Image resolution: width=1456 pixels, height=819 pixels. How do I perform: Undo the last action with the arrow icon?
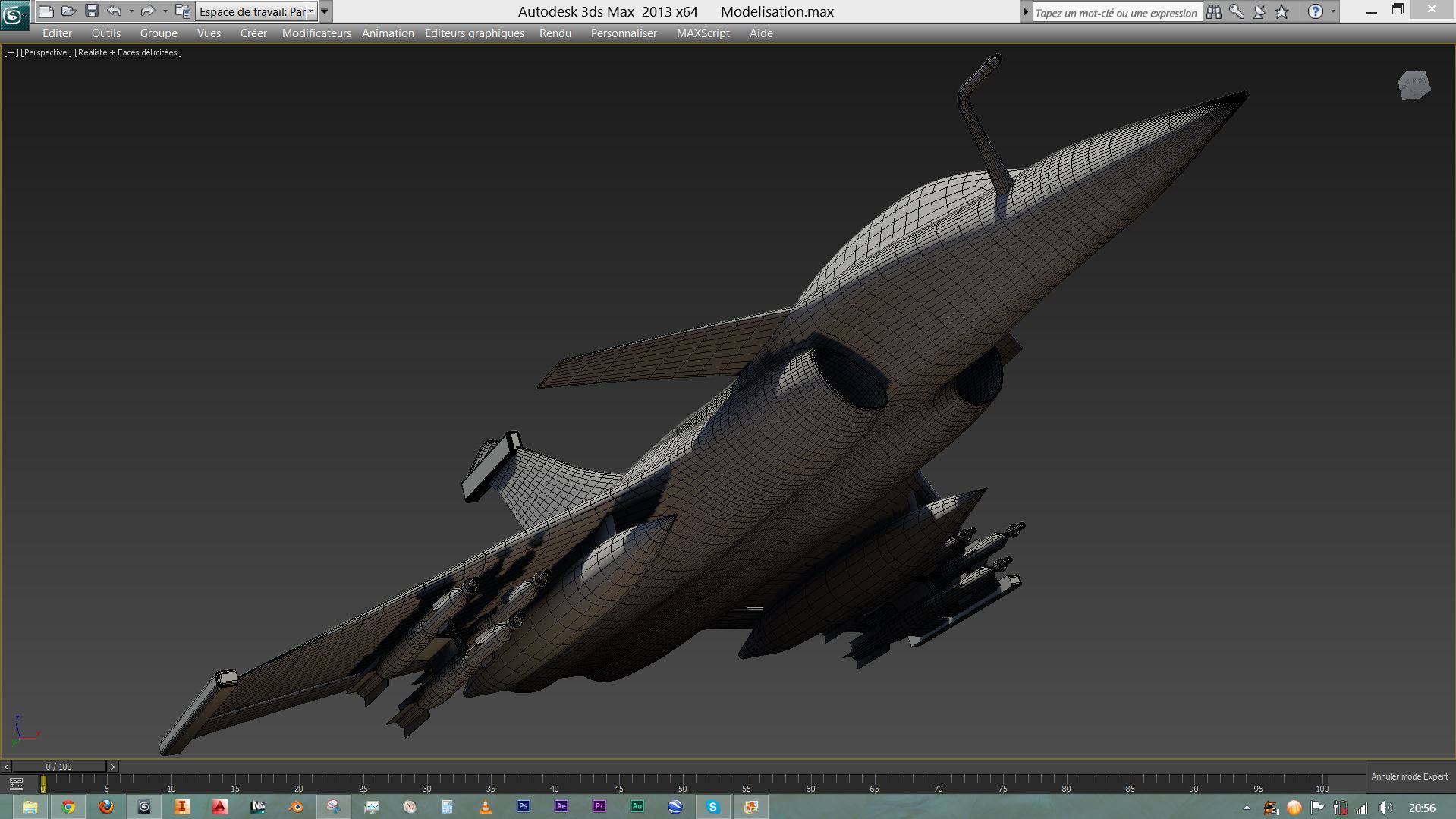[115, 11]
